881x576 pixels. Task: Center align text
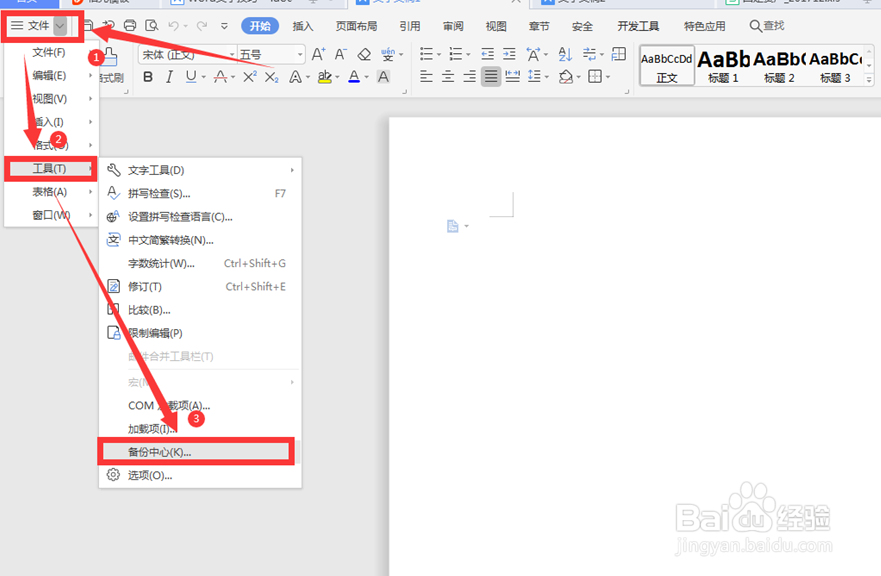coord(448,76)
